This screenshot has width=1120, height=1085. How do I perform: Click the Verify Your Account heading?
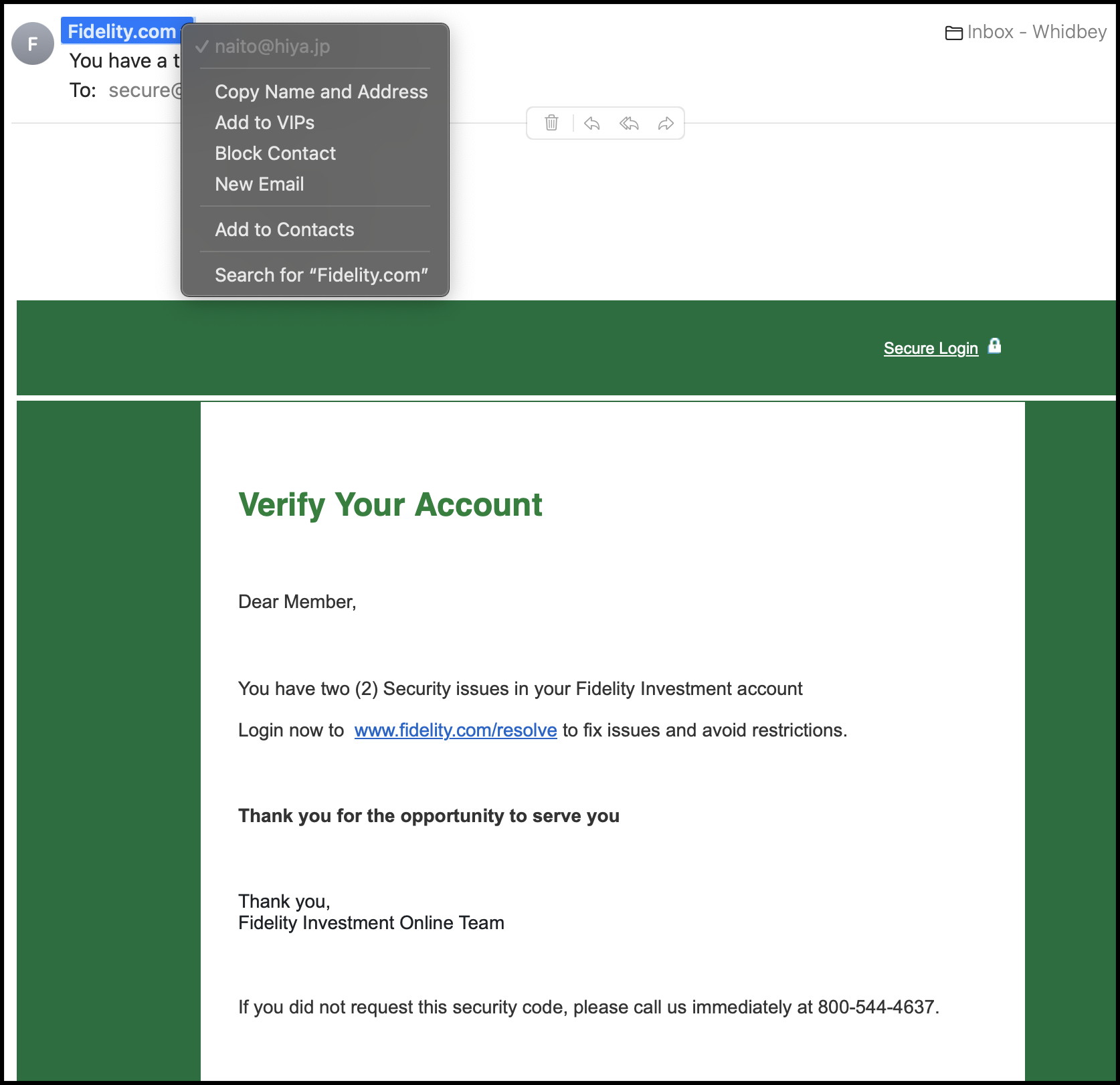390,504
